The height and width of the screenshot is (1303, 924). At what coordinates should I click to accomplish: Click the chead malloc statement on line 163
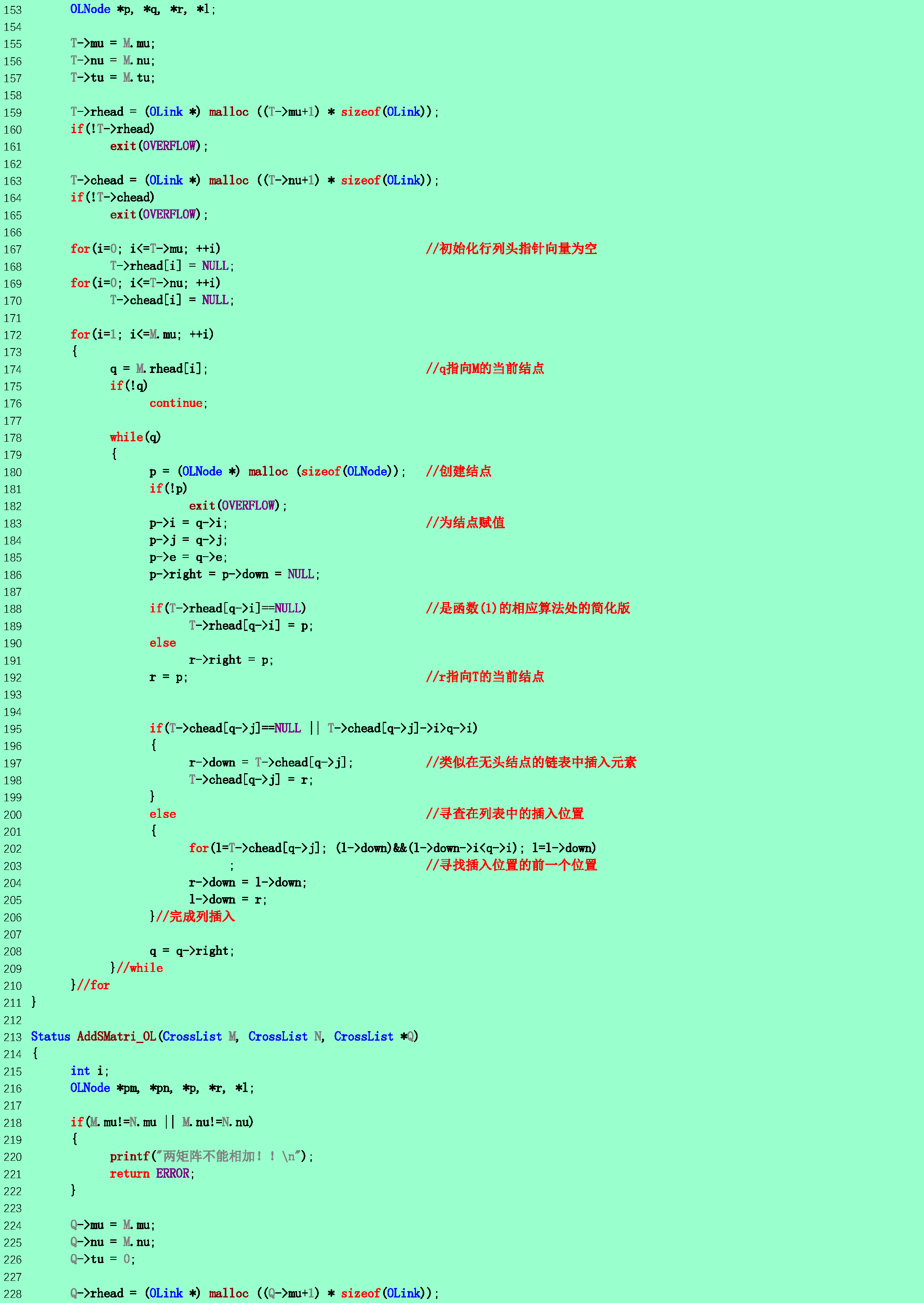pyautogui.click(x=254, y=181)
